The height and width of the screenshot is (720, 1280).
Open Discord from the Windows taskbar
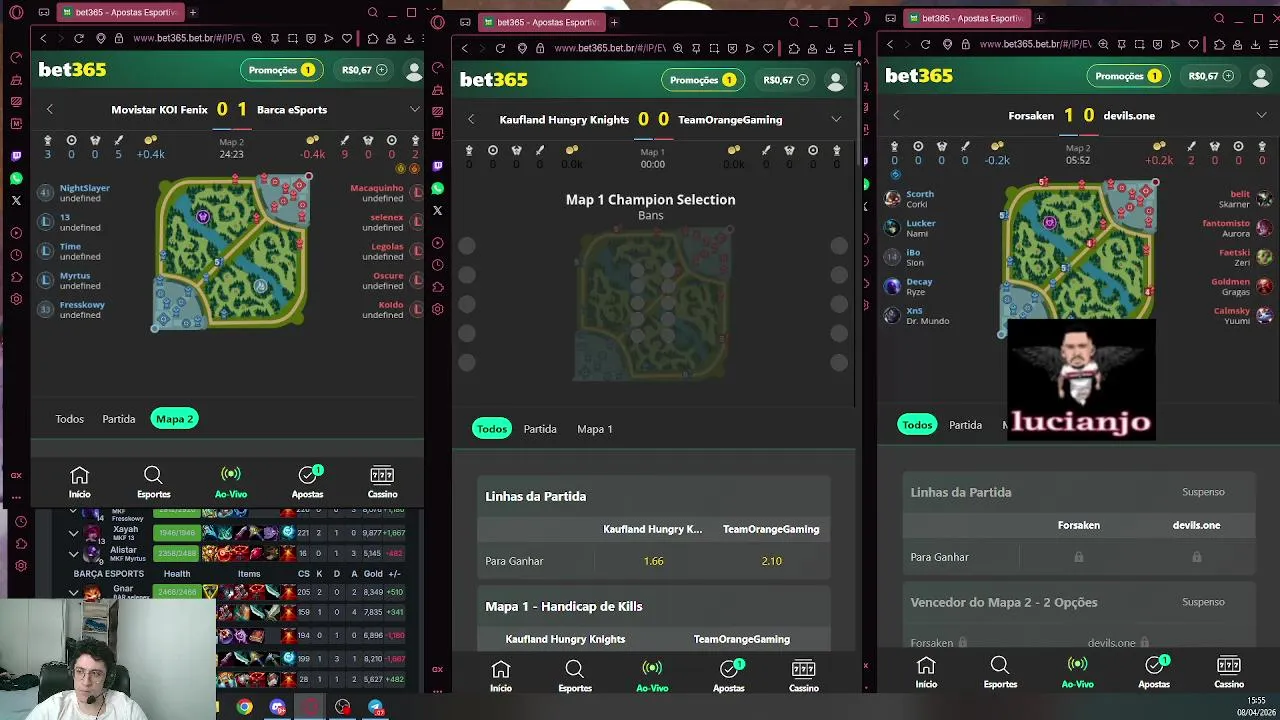[x=277, y=708]
